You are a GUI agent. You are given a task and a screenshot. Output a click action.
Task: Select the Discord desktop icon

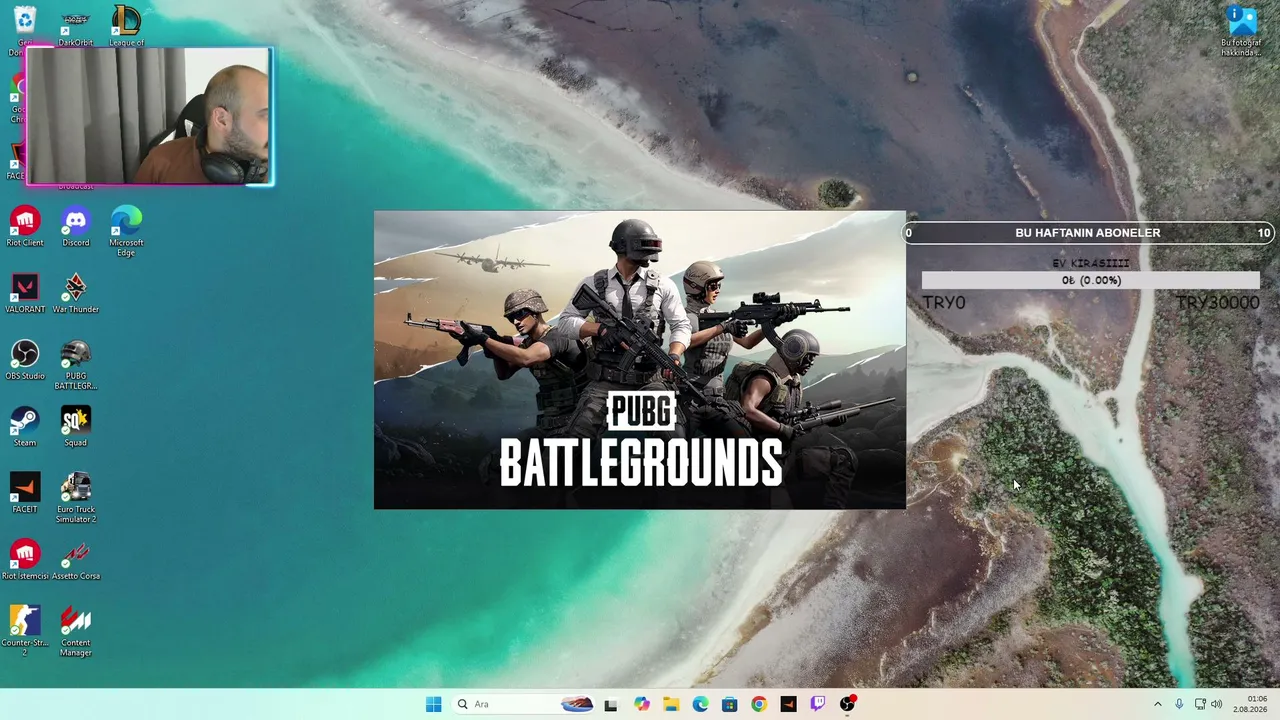(76, 227)
